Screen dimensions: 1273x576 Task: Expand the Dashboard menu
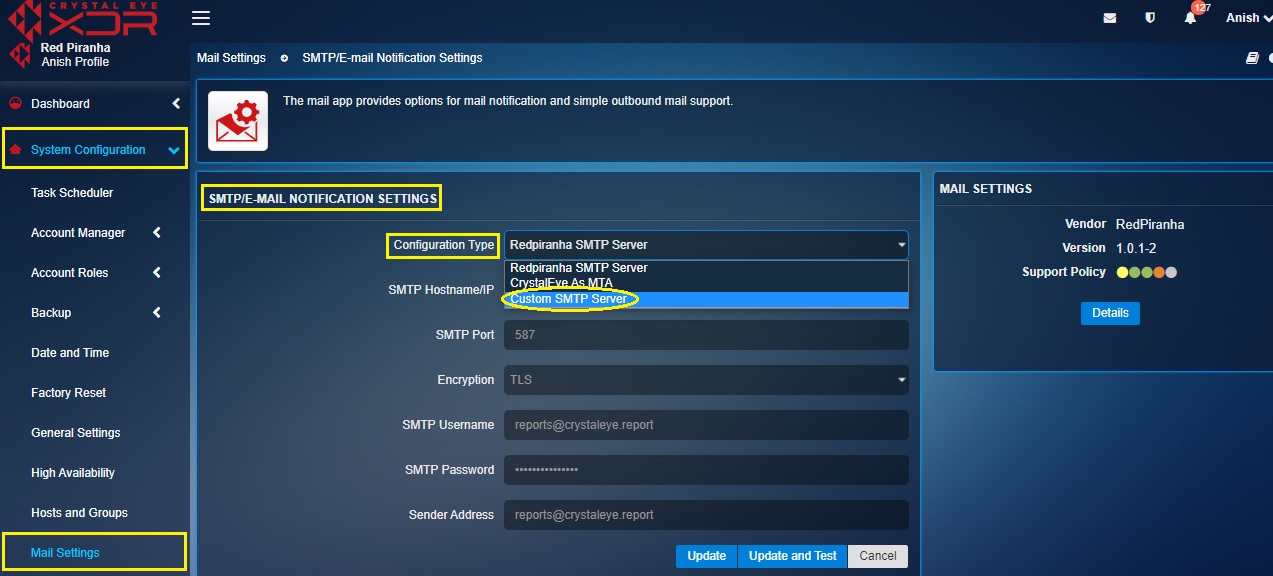click(x=176, y=103)
